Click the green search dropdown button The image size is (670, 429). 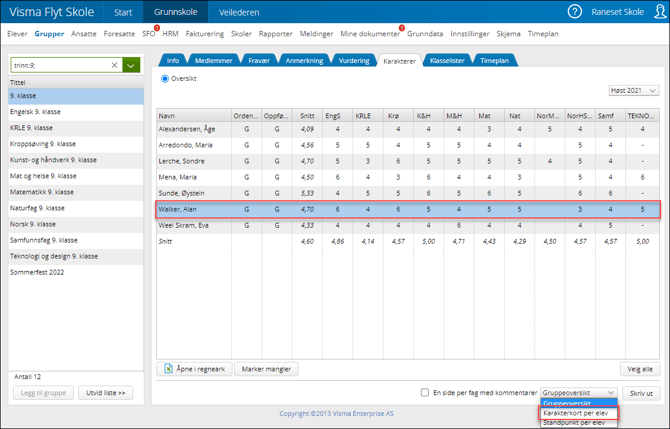[132, 65]
